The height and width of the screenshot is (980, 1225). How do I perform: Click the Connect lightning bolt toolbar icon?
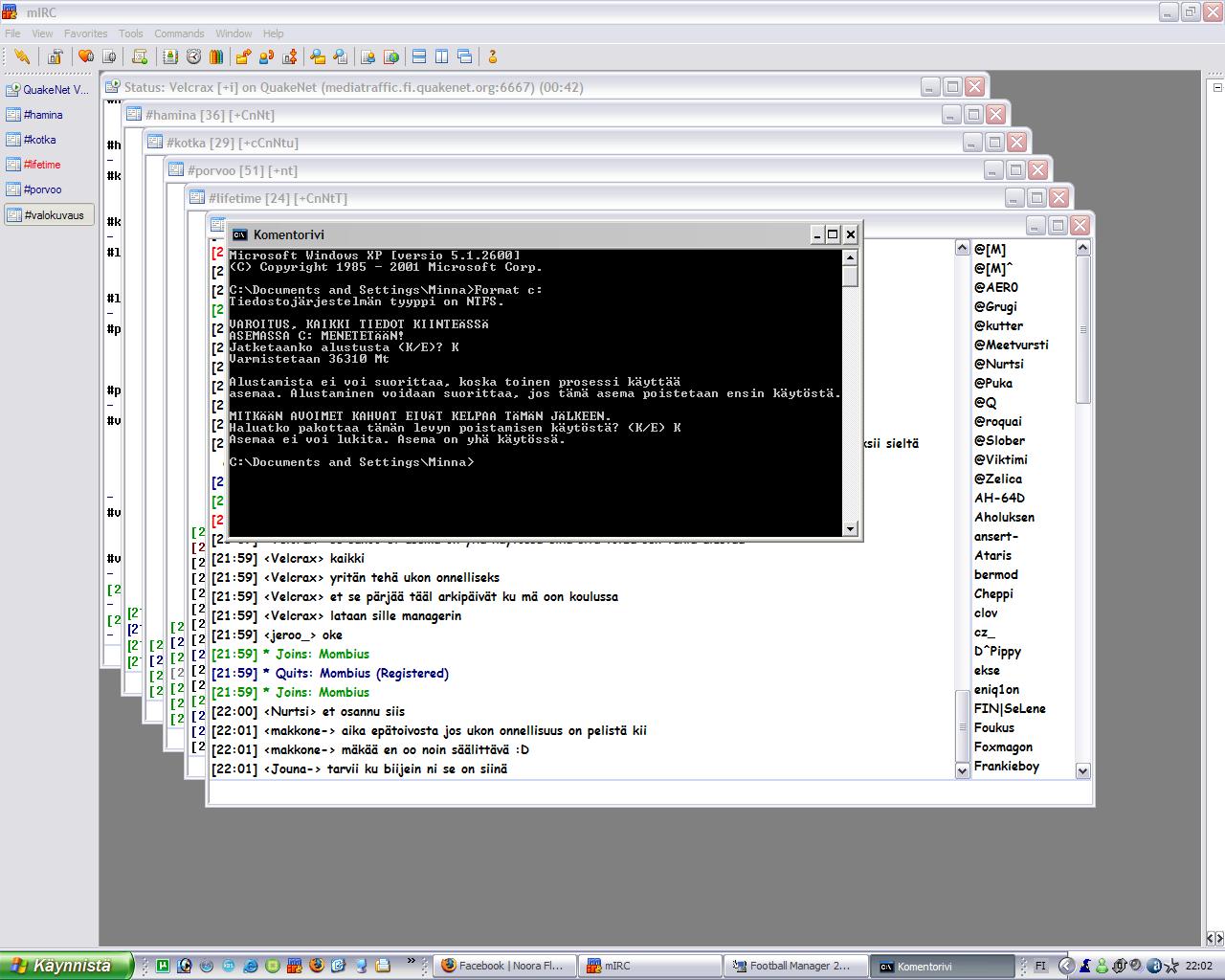(x=21, y=56)
